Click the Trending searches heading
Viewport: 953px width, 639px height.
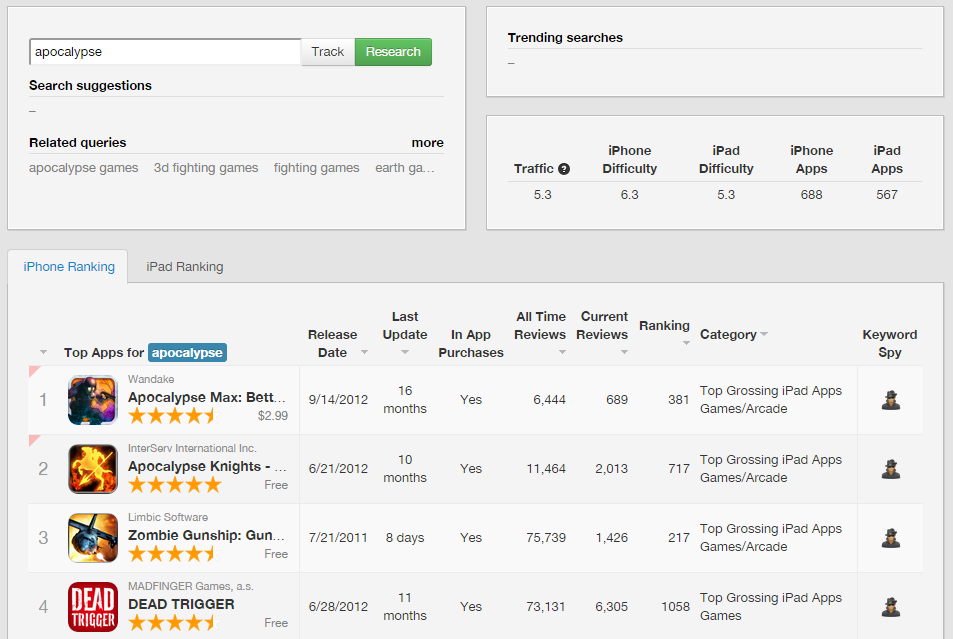[x=565, y=38]
